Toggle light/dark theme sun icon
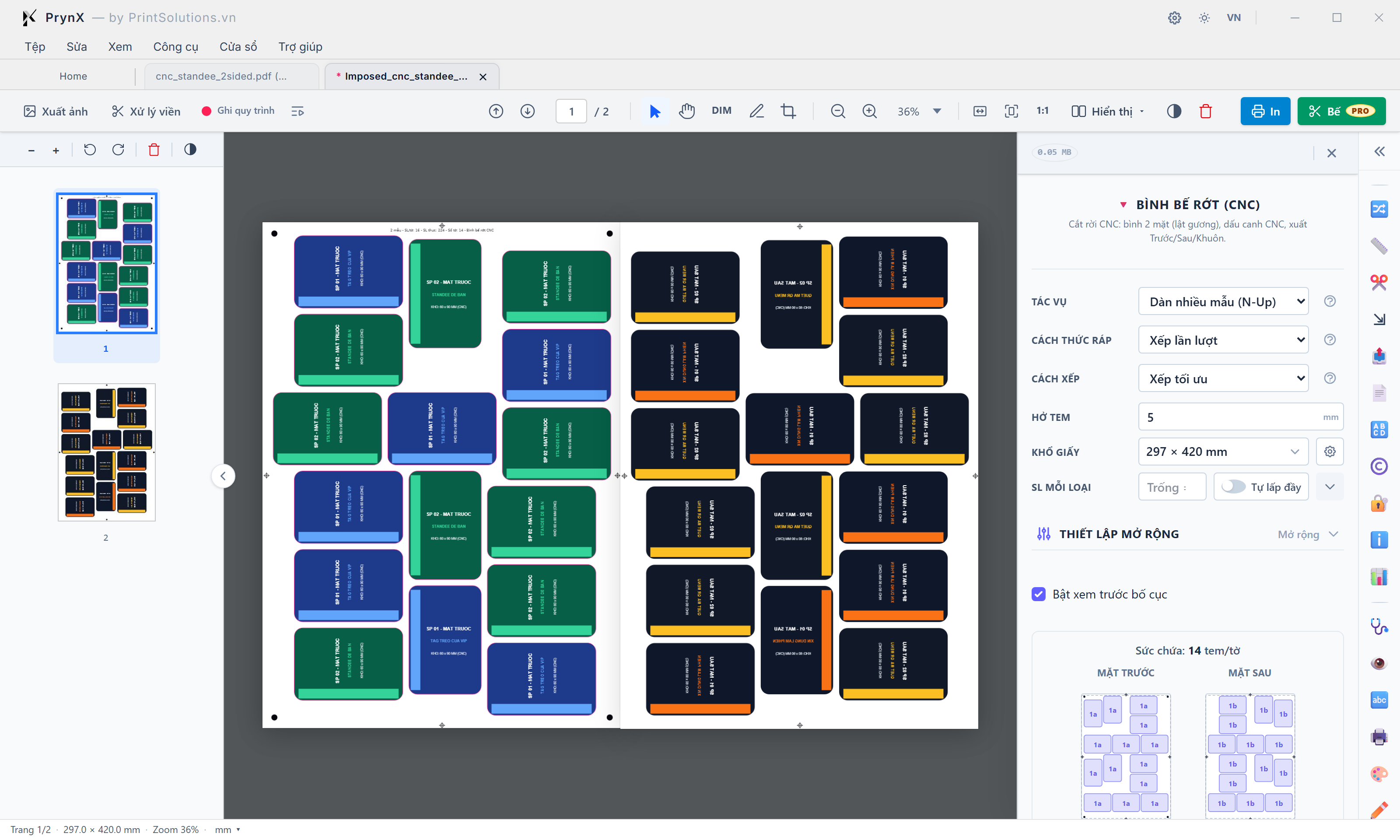The height and width of the screenshot is (840, 1400). click(1204, 17)
